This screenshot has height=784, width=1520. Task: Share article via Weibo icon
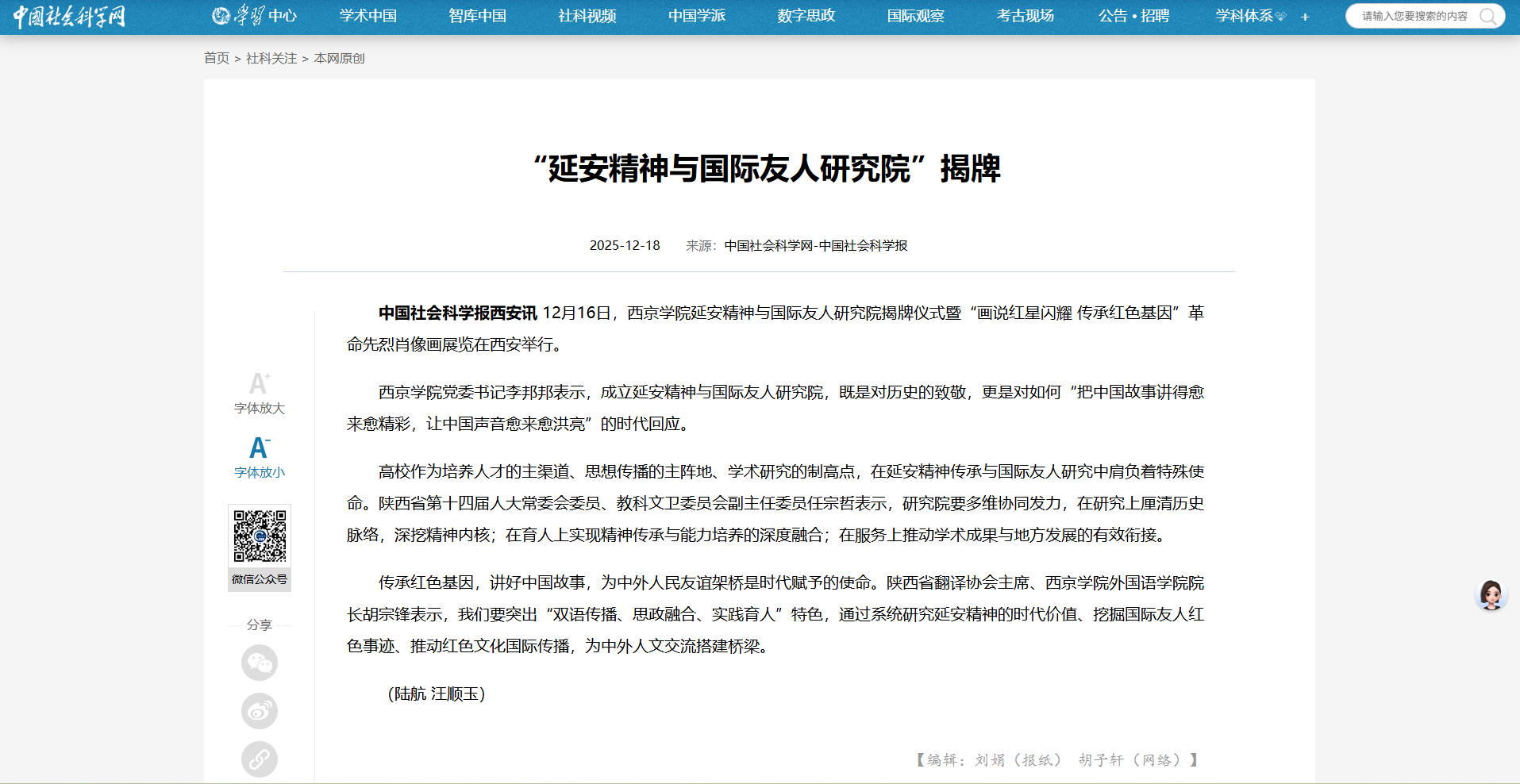(260, 711)
